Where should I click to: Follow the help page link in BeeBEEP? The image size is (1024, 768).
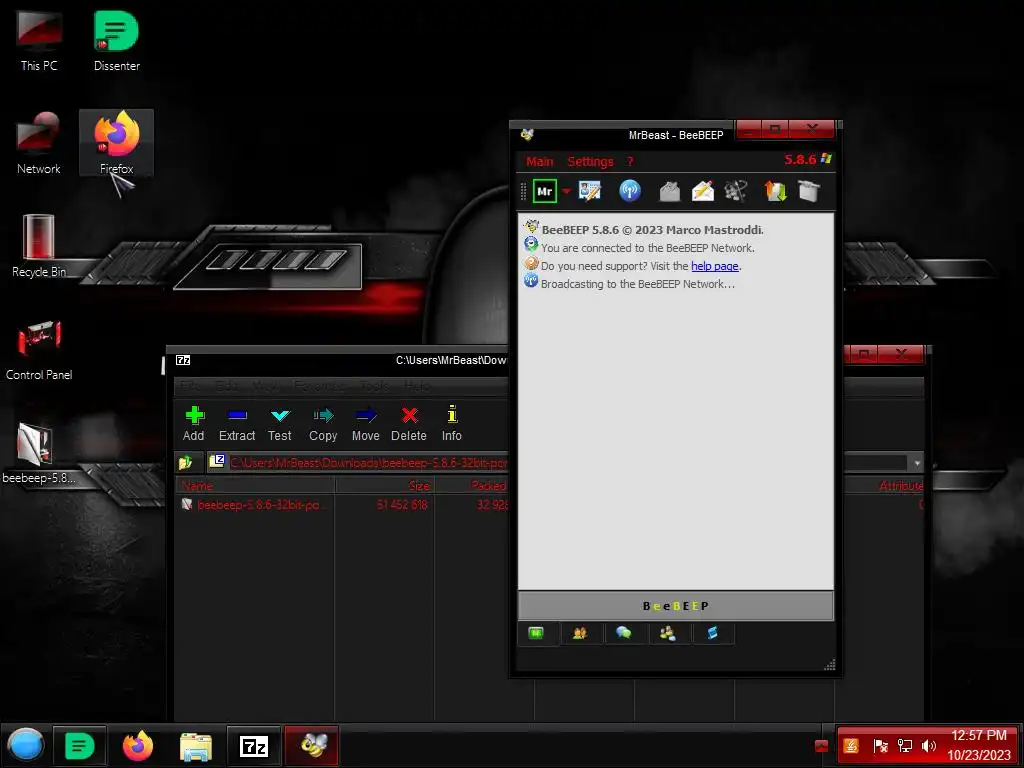coord(714,266)
